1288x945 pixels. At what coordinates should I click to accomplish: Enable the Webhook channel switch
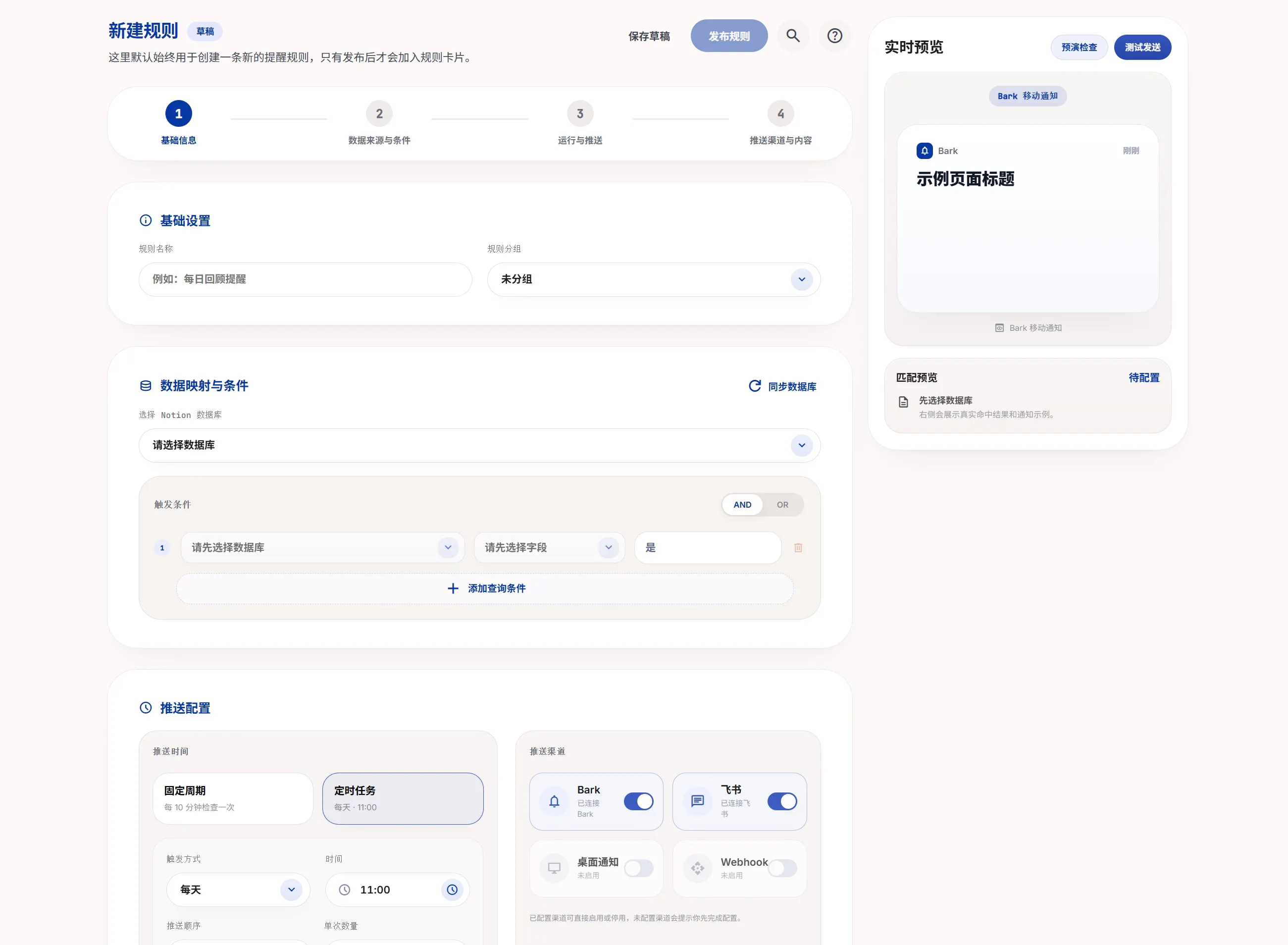coord(782,868)
